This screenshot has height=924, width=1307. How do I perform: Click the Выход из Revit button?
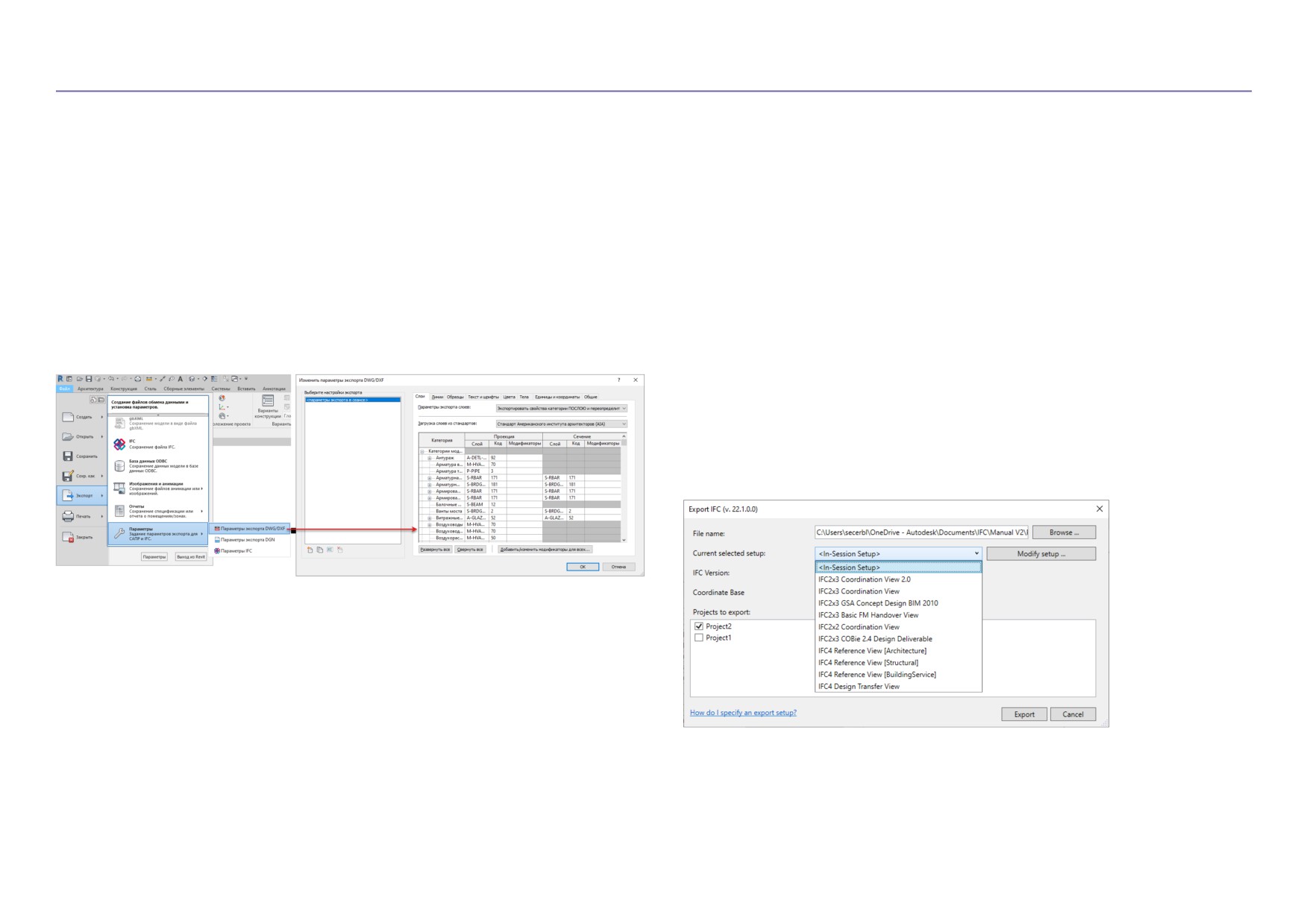191,556
